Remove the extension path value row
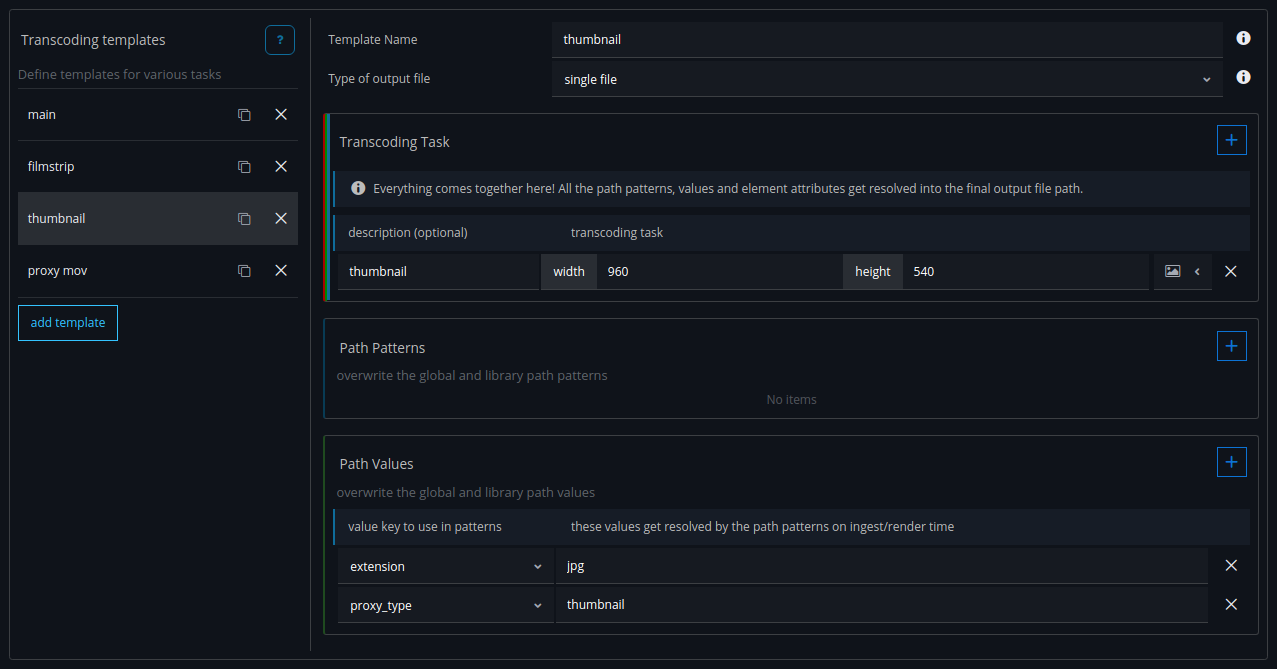 1231,566
